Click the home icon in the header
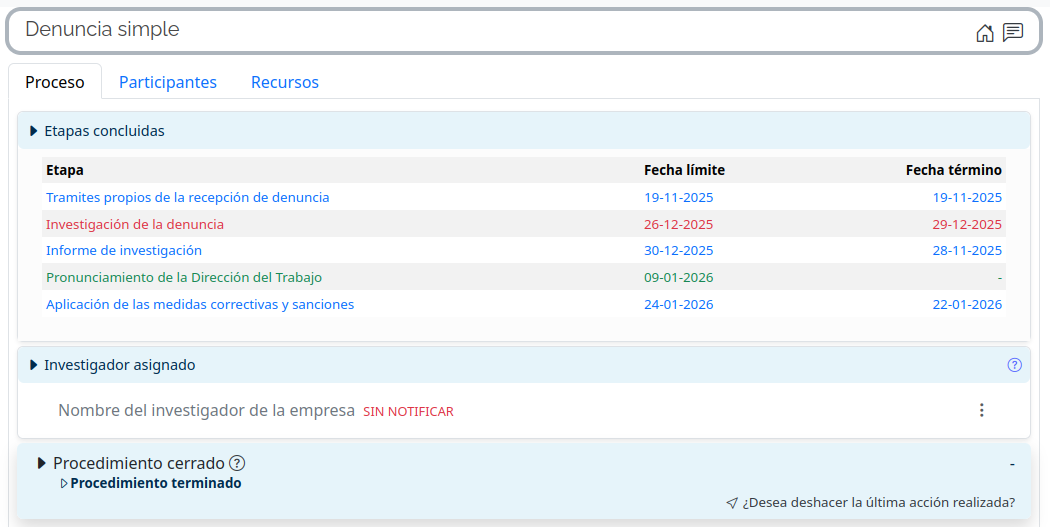 pos(984,33)
